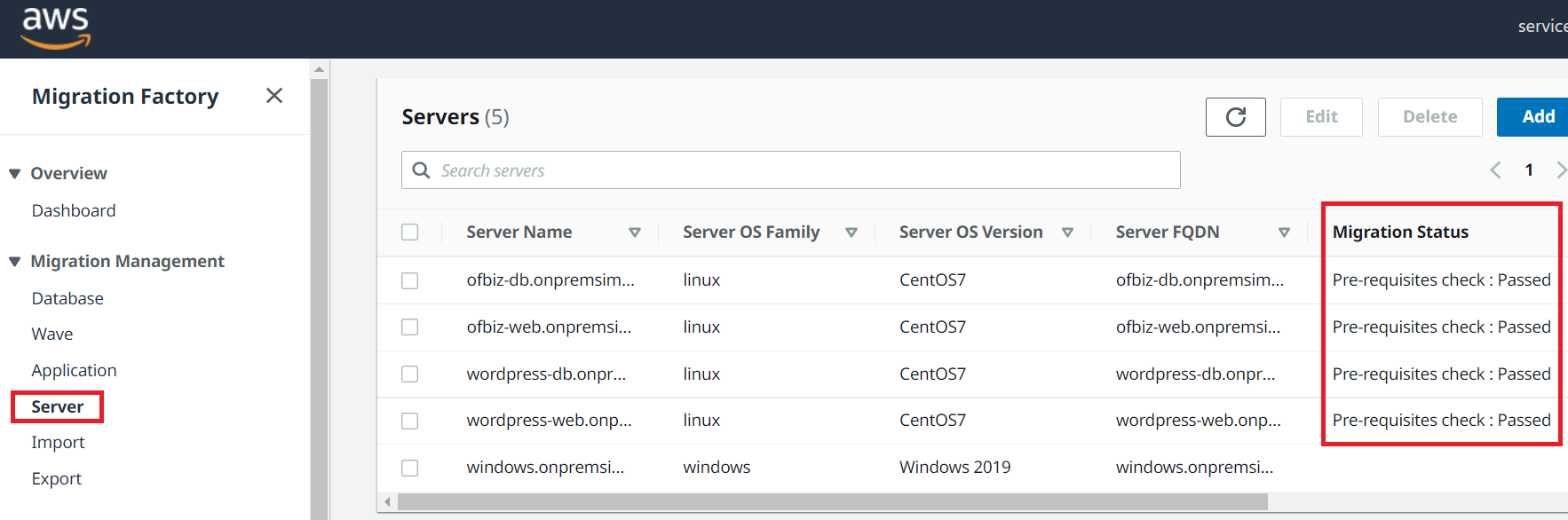This screenshot has width=1568, height=520.
Task: Go to next page of servers
Action: [x=1561, y=170]
